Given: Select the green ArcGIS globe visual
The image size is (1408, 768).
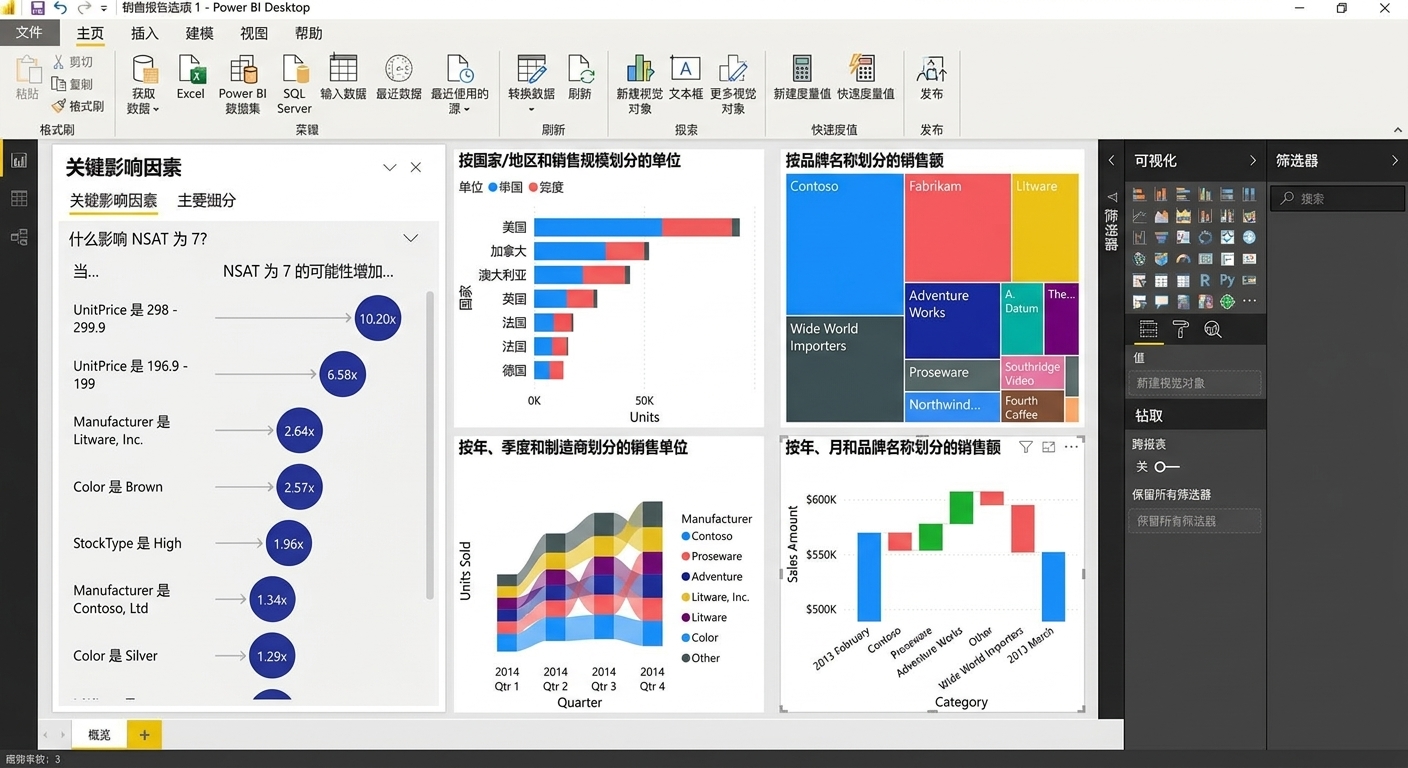Looking at the screenshot, I should (1227, 301).
